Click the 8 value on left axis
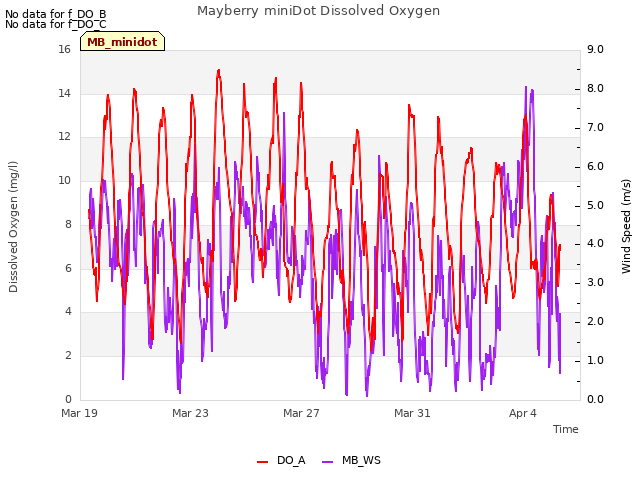The height and width of the screenshot is (480, 640). tap(68, 224)
